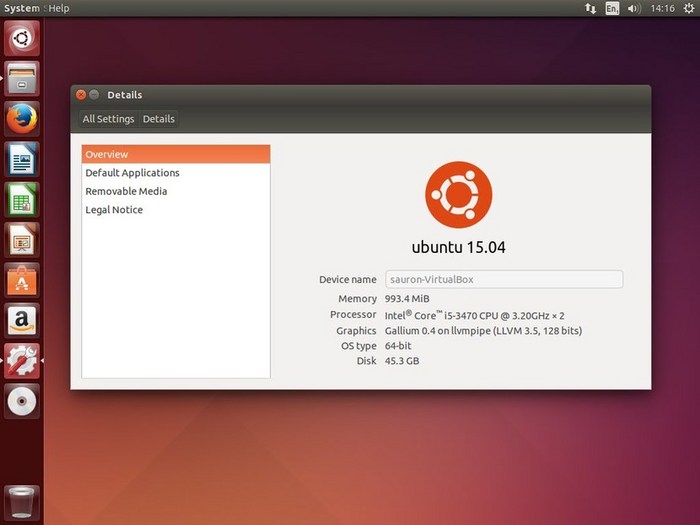
Task: Close the Details window
Action: pyautogui.click(x=81, y=95)
